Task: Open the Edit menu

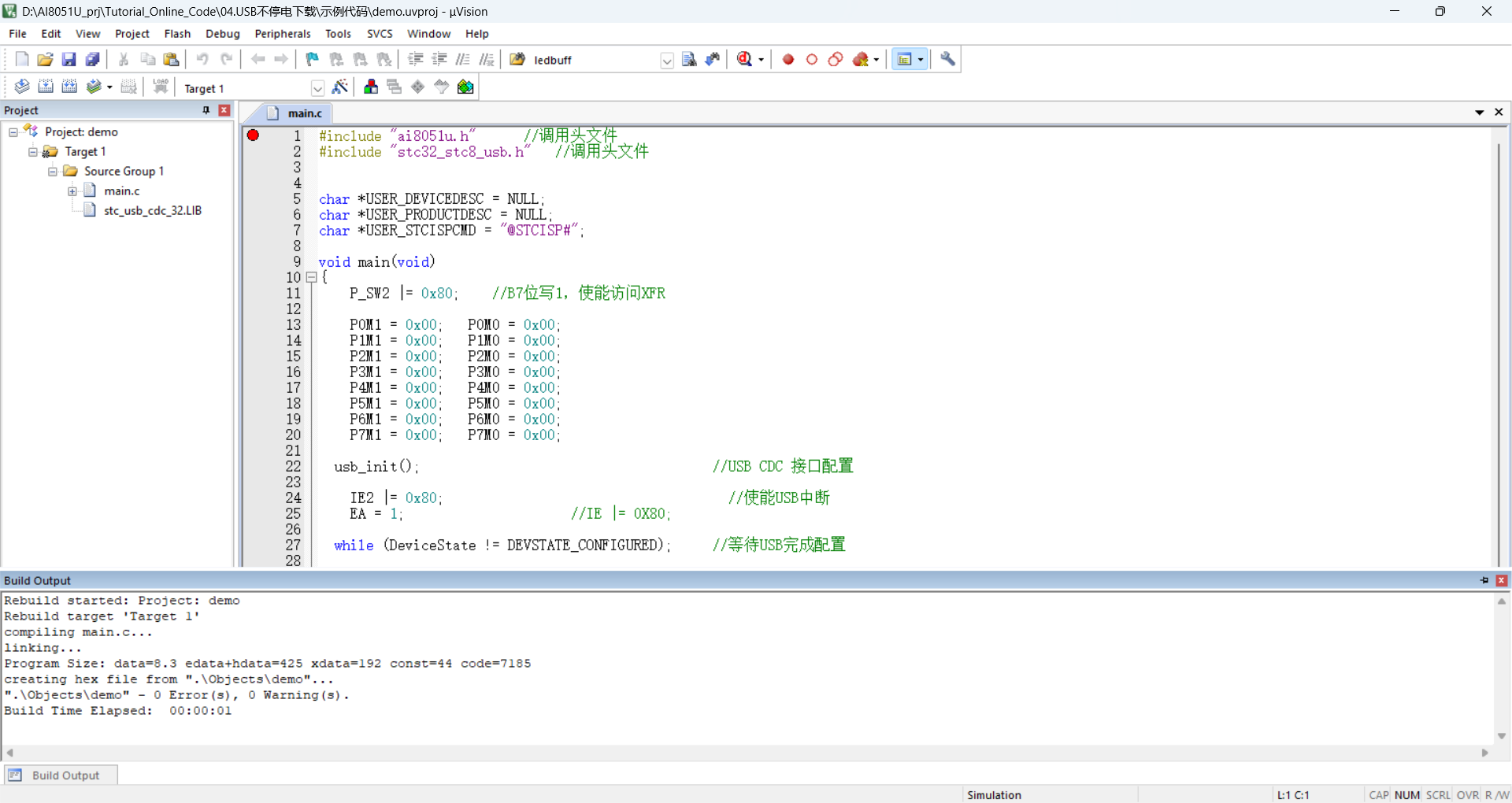Action: pos(51,34)
